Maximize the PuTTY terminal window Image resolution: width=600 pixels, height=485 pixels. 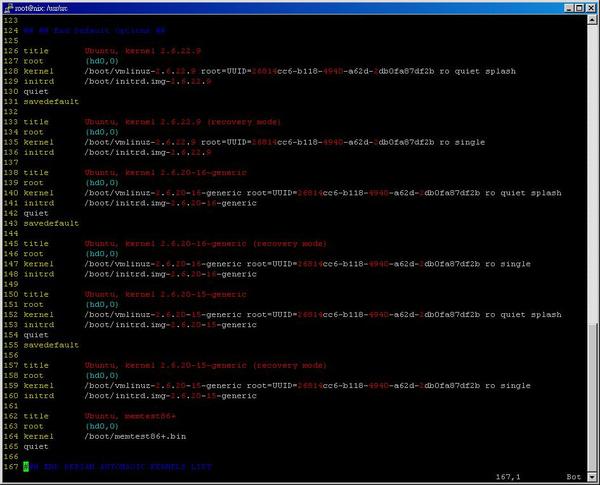tap(579, 8)
